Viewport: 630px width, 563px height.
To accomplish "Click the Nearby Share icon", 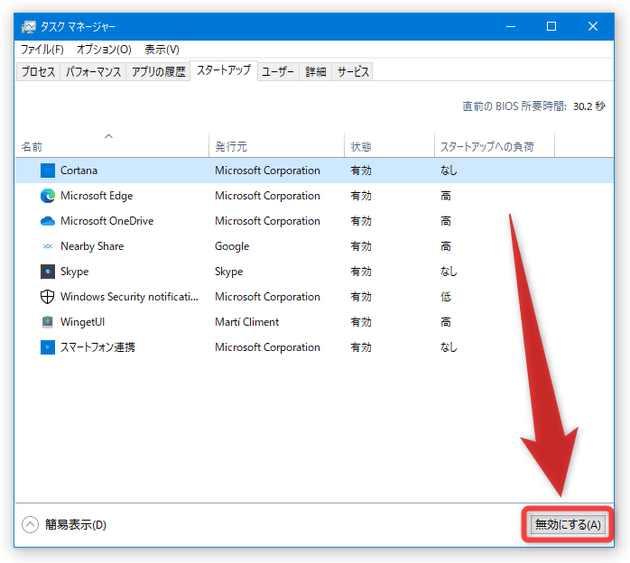I will (x=47, y=246).
